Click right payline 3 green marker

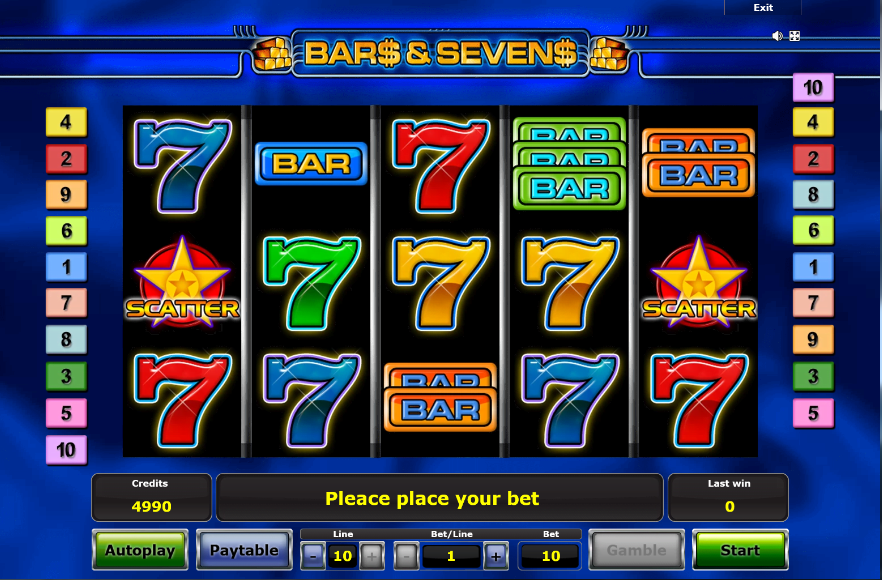pos(813,376)
